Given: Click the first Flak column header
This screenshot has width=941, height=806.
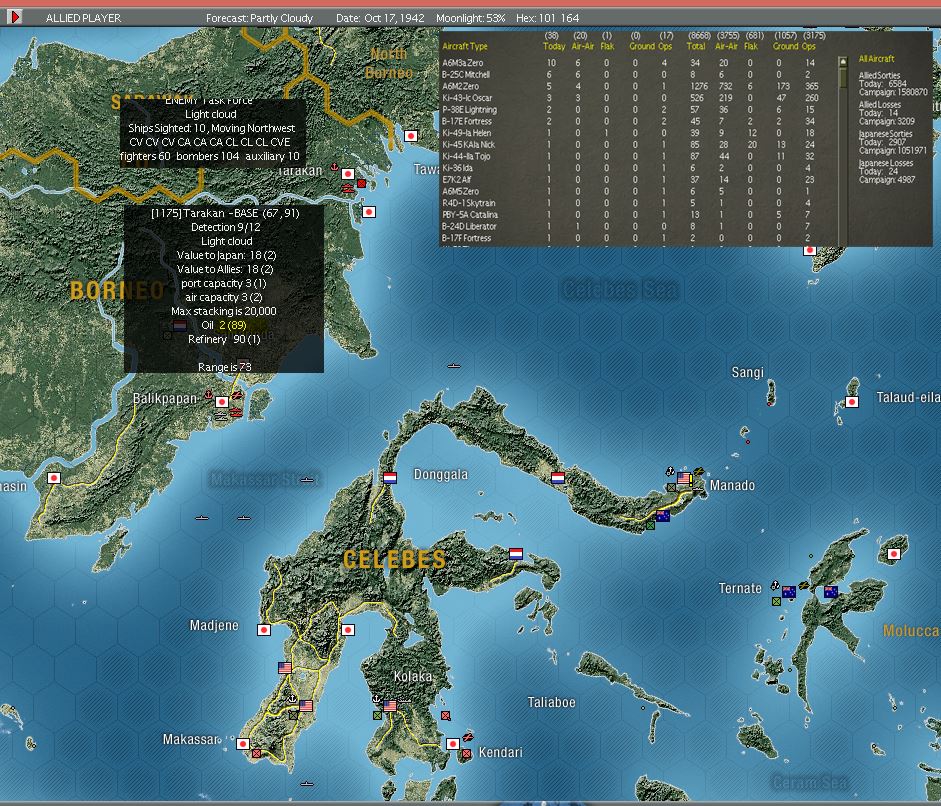Looking at the screenshot, I should pyautogui.click(x=607, y=46).
